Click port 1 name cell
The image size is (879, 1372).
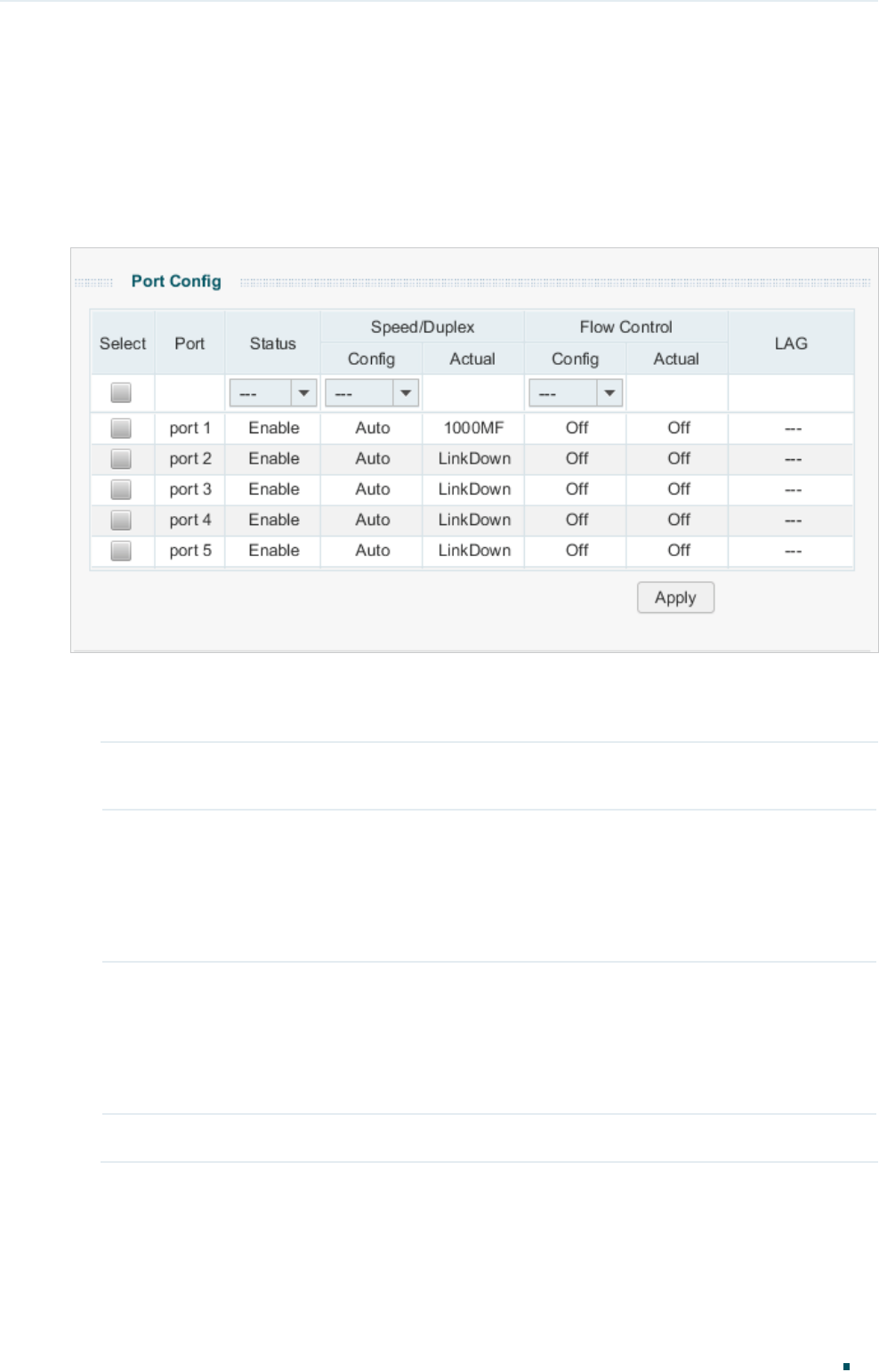[190, 428]
